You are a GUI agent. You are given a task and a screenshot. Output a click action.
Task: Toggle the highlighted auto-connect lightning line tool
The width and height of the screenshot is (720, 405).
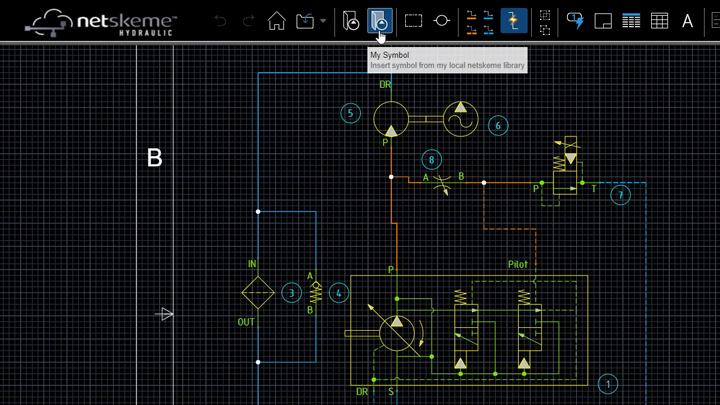pyautogui.click(x=513, y=21)
